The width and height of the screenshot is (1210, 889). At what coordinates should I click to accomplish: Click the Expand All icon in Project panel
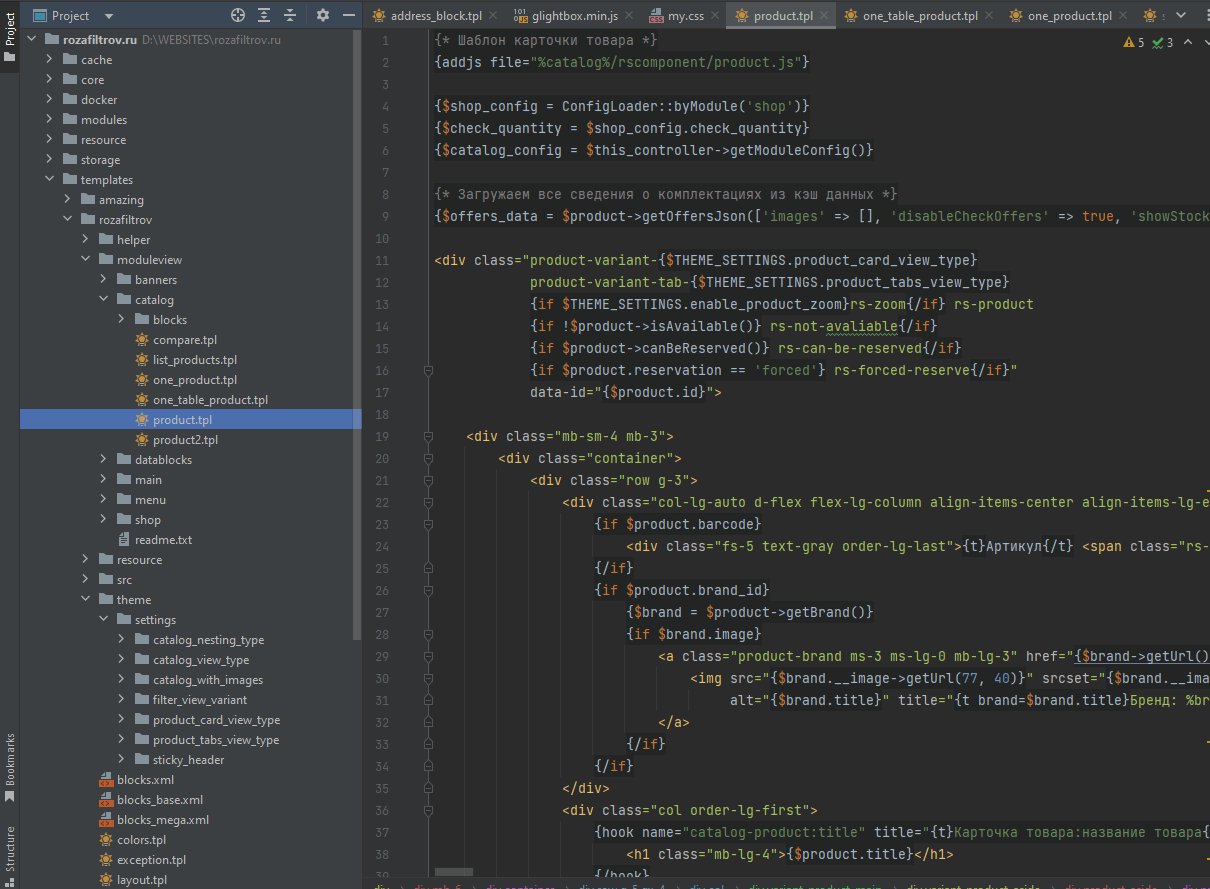(x=264, y=16)
